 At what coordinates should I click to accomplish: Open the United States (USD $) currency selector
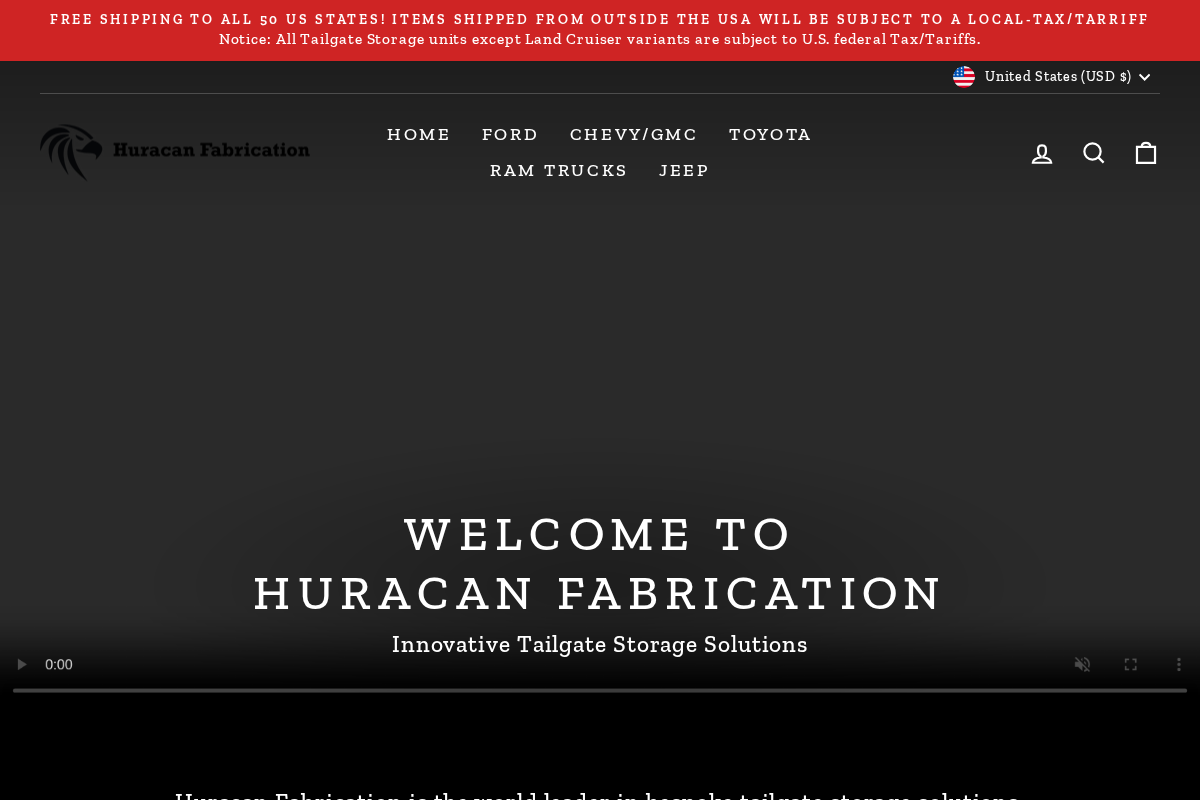1053,76
